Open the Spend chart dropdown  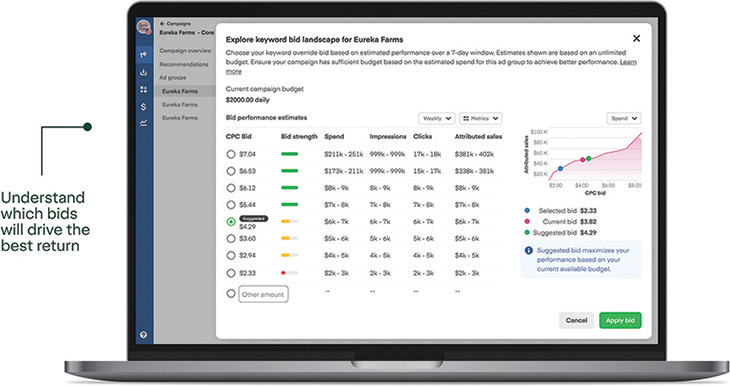click(x=624, y=118)
